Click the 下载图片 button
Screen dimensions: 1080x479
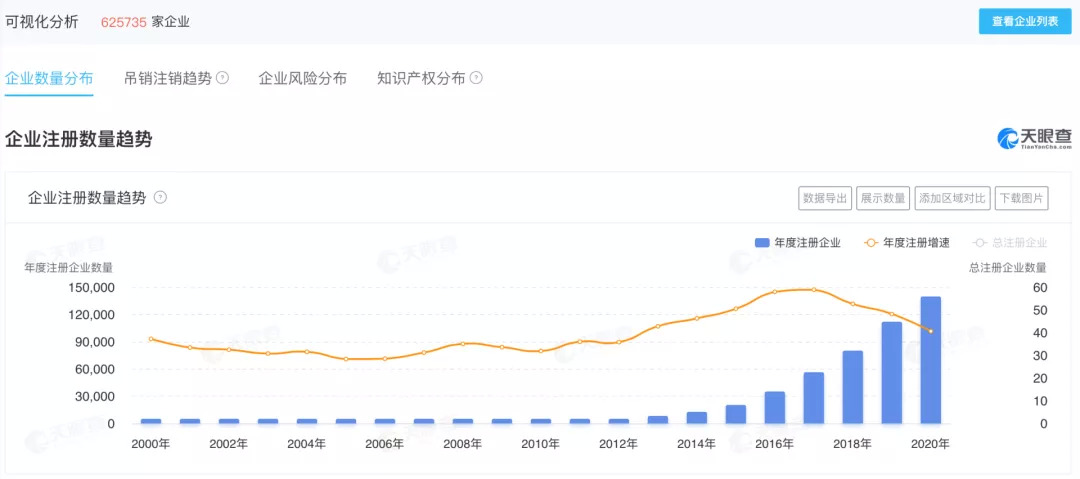[x=1021, y=199]
